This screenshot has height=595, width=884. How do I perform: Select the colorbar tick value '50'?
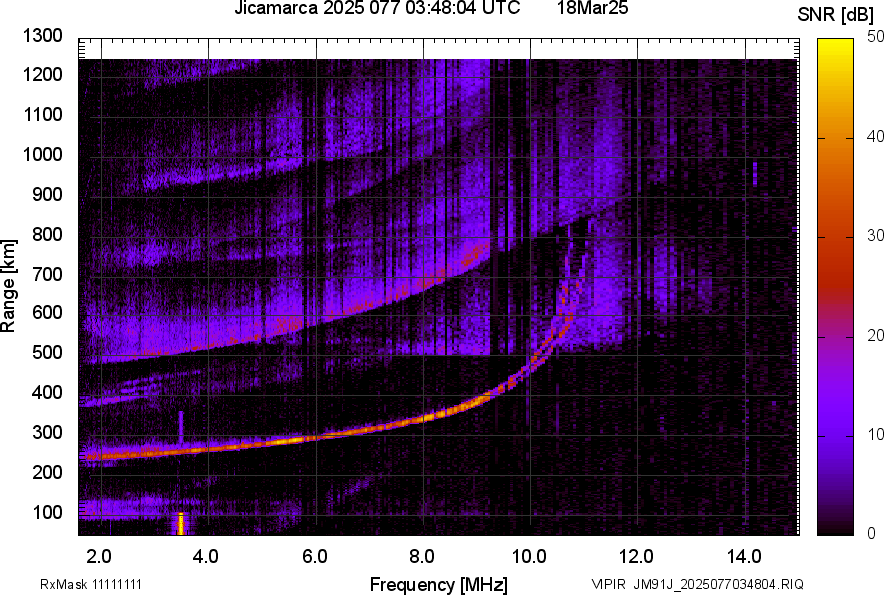coord(875,37)
